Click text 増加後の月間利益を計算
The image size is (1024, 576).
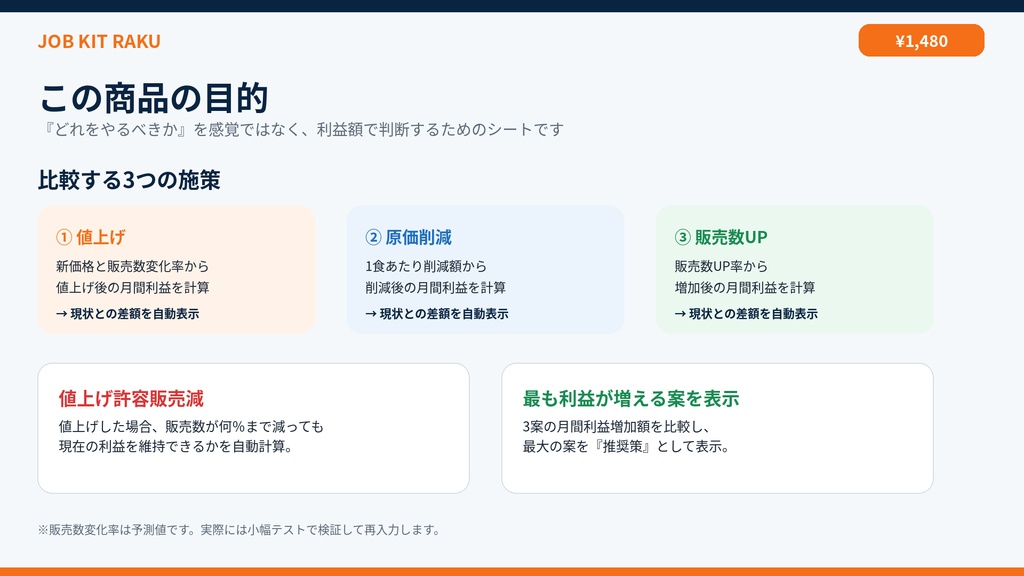click(744, 287)
